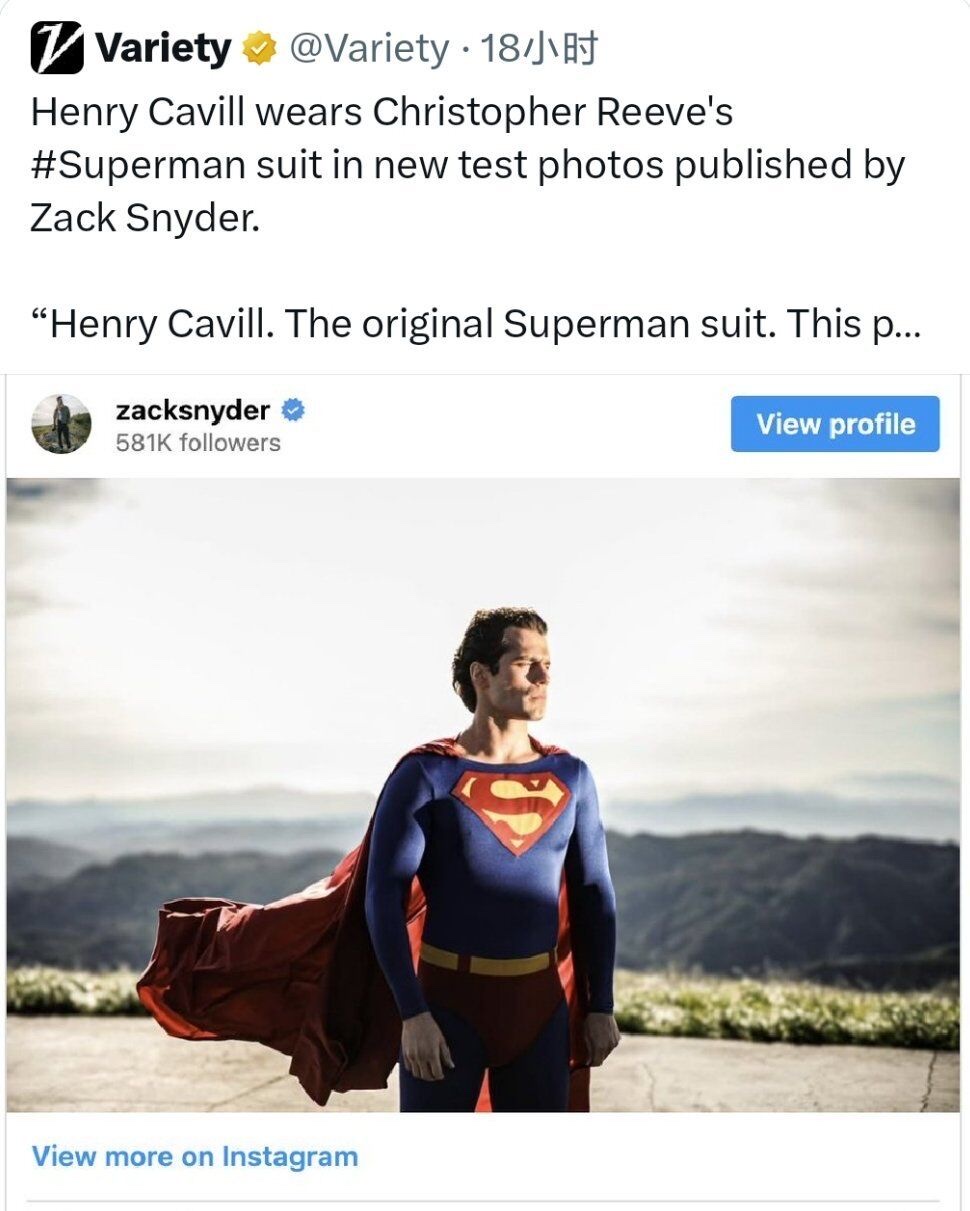970x1211 pixels.
Task: Click View more on Instagram
Action: [195, 1157]
